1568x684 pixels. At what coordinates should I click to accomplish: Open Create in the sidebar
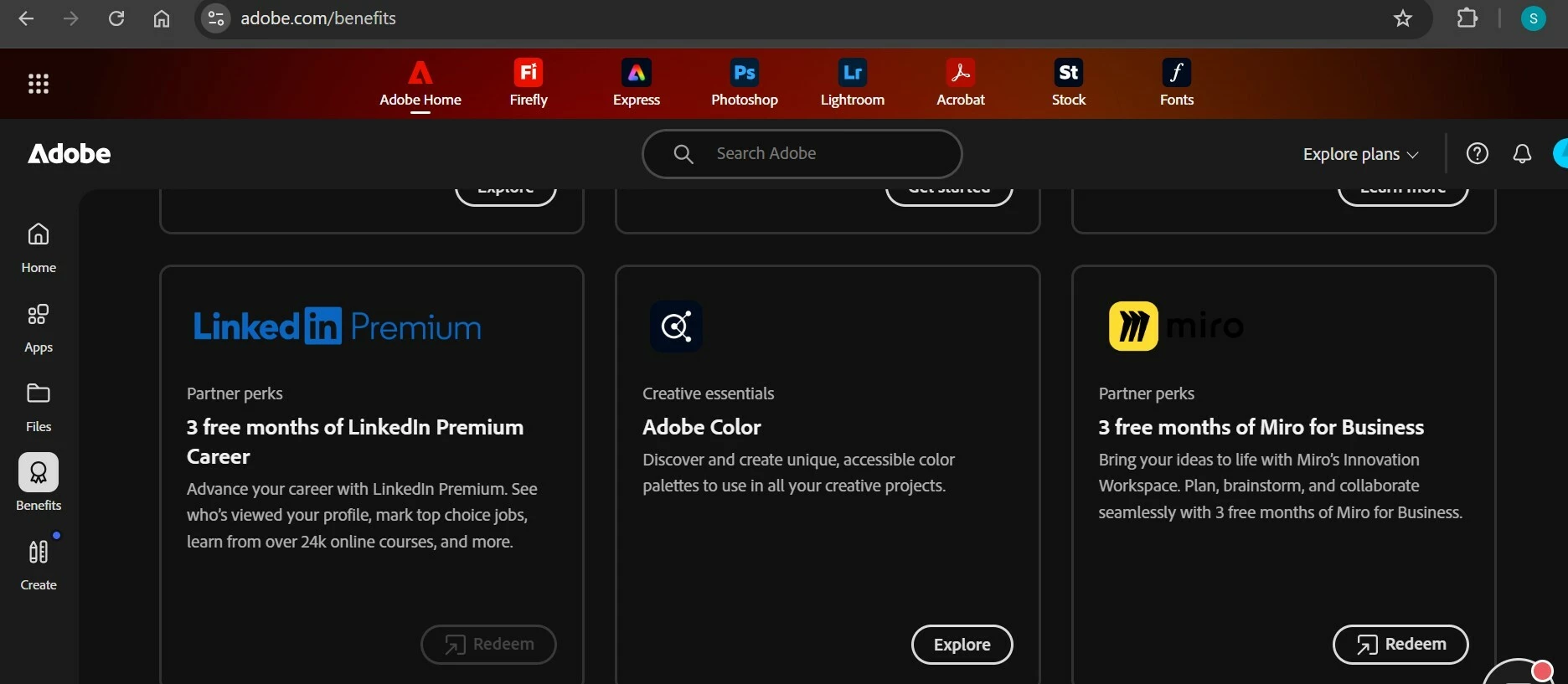39,565
